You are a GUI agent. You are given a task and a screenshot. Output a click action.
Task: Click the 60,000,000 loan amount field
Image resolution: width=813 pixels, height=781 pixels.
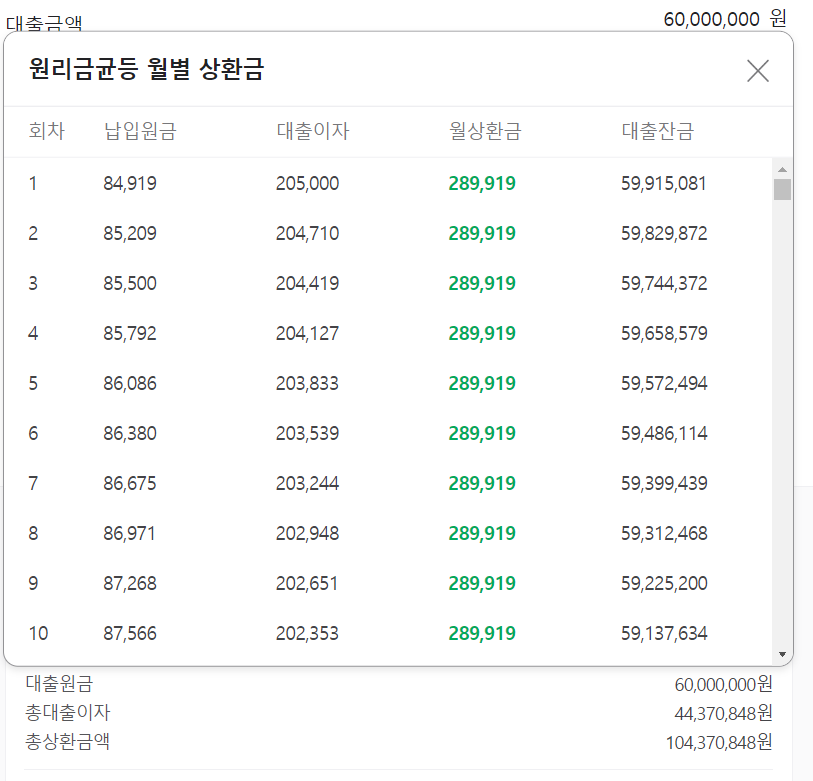(711, 19)
